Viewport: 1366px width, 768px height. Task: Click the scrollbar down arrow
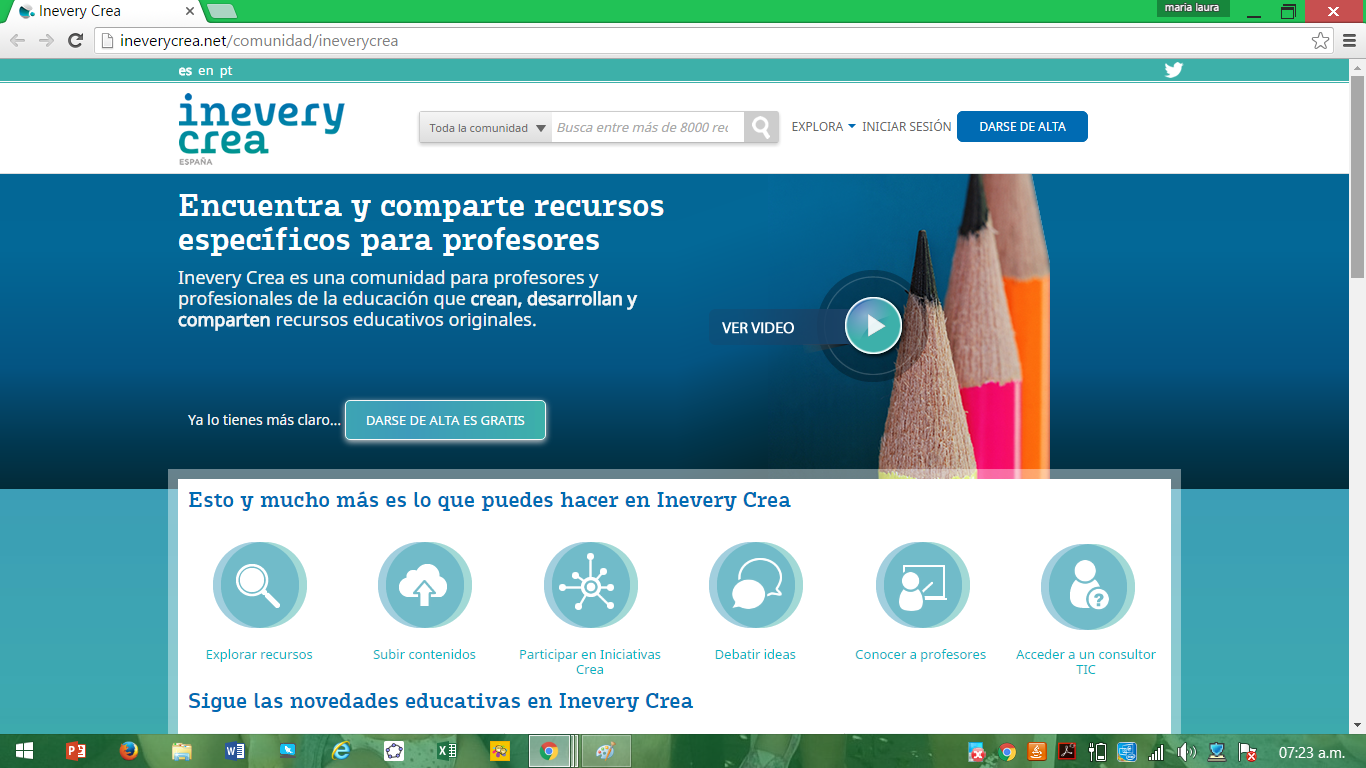click(1357, 726)
